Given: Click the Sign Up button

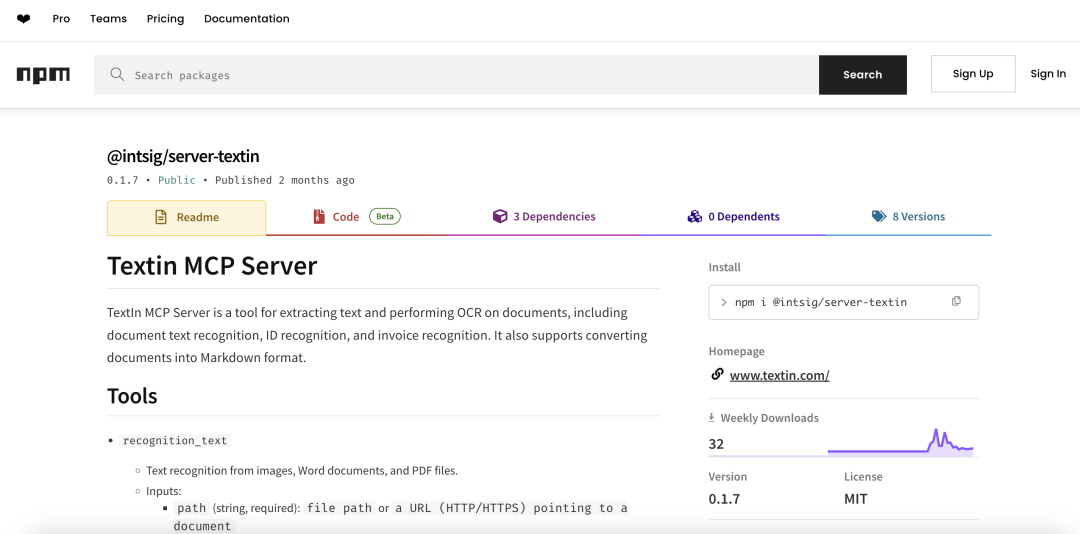Looking at the screenshot, I should pos(973,74).
